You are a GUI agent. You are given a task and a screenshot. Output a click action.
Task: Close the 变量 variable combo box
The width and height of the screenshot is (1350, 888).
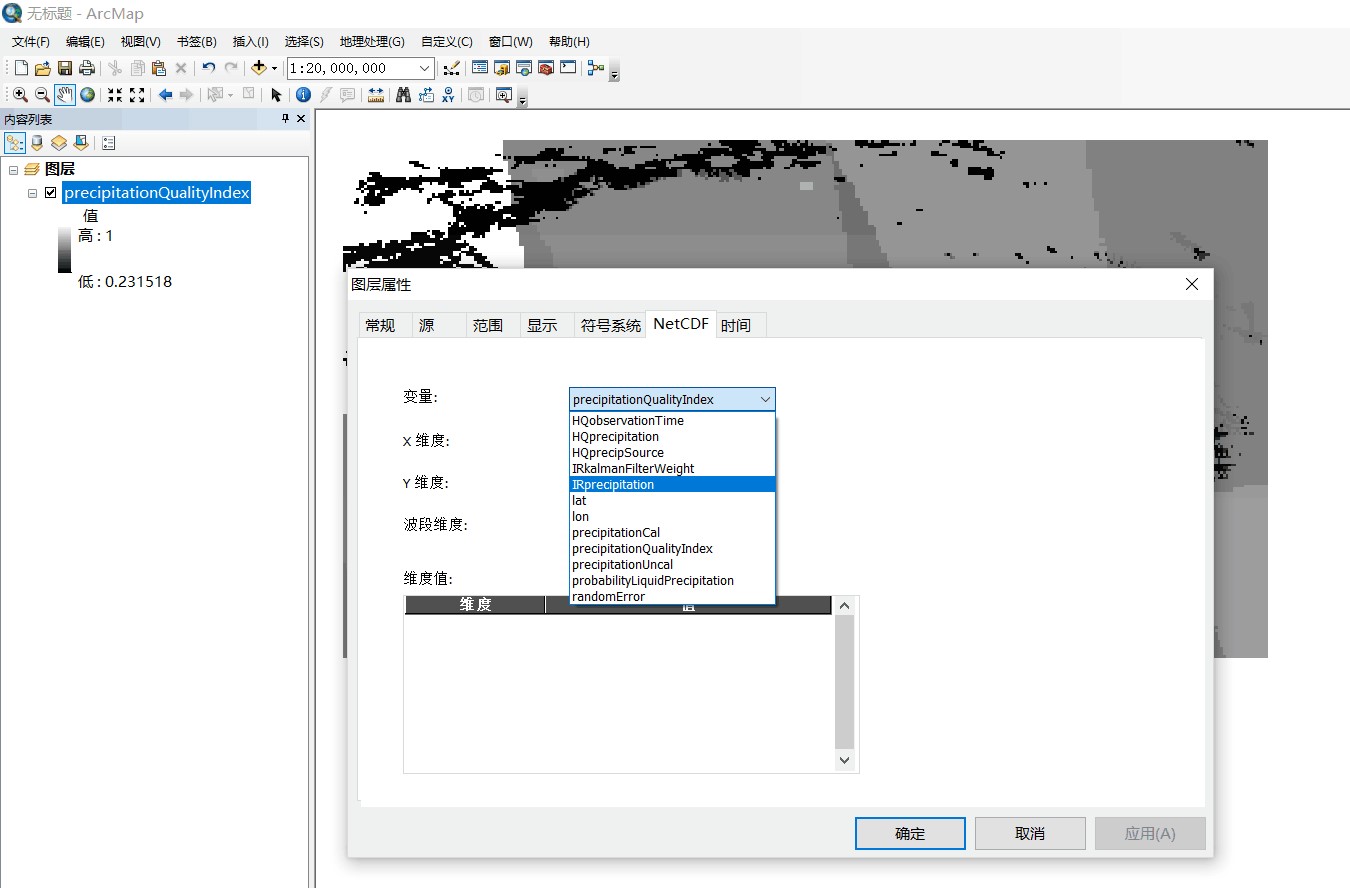tap(765, 399)
